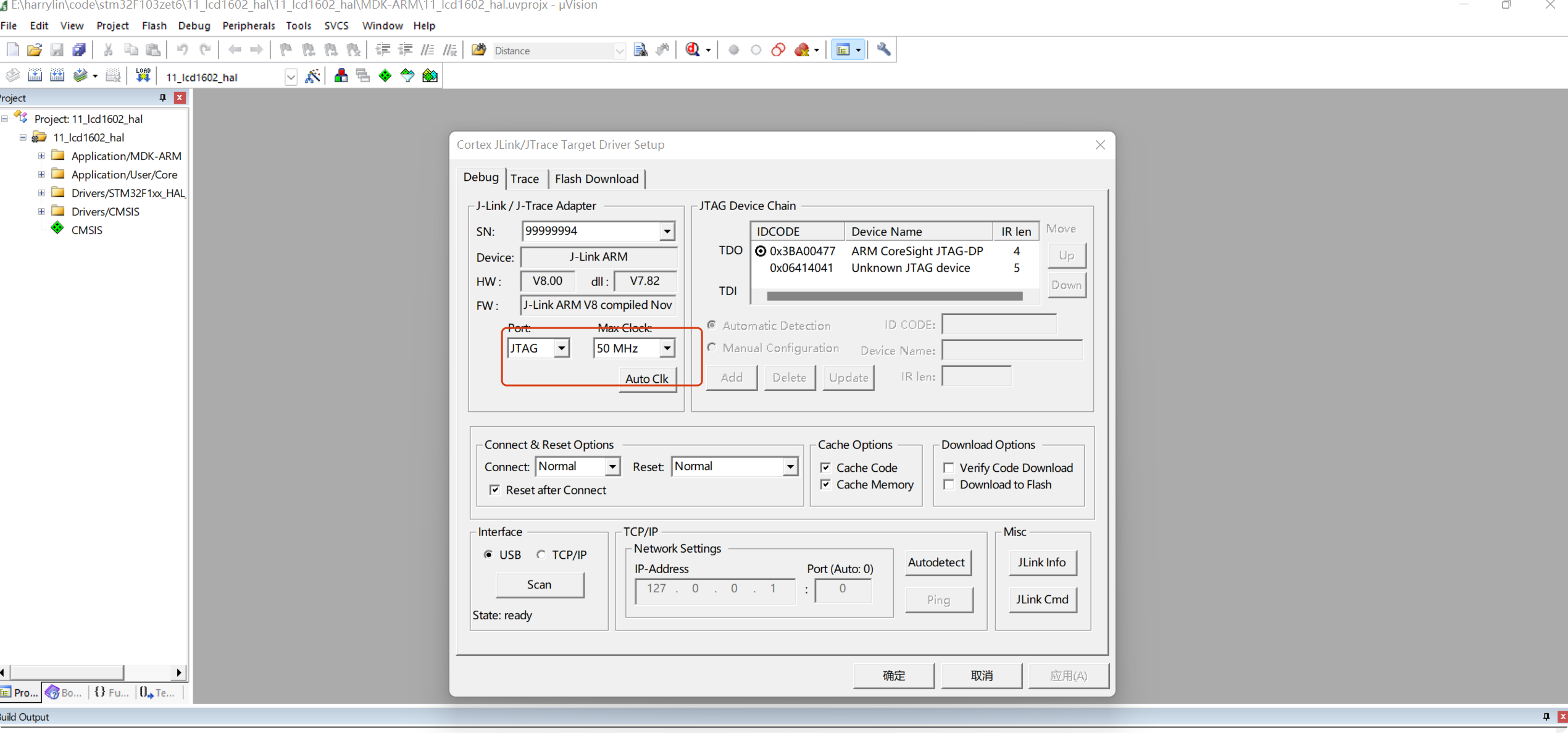Uncheck the Cache Memory option
Image resolution: width=1568 pixels, height=733 pixels.
click(826, 485)
